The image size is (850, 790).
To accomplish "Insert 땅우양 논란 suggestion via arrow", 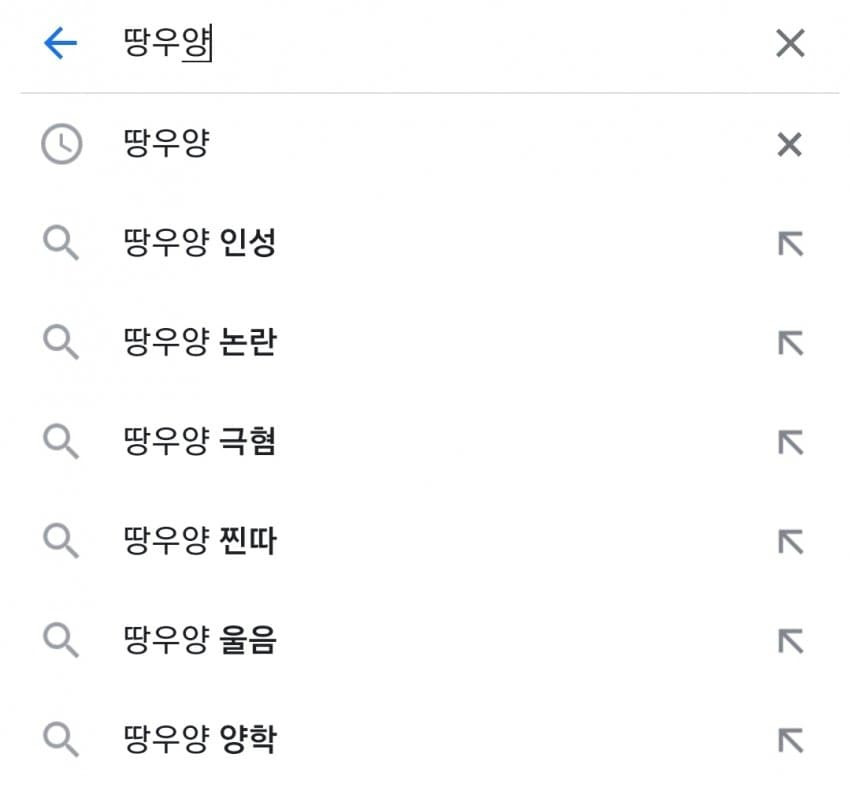I will (x=790, y=343).
